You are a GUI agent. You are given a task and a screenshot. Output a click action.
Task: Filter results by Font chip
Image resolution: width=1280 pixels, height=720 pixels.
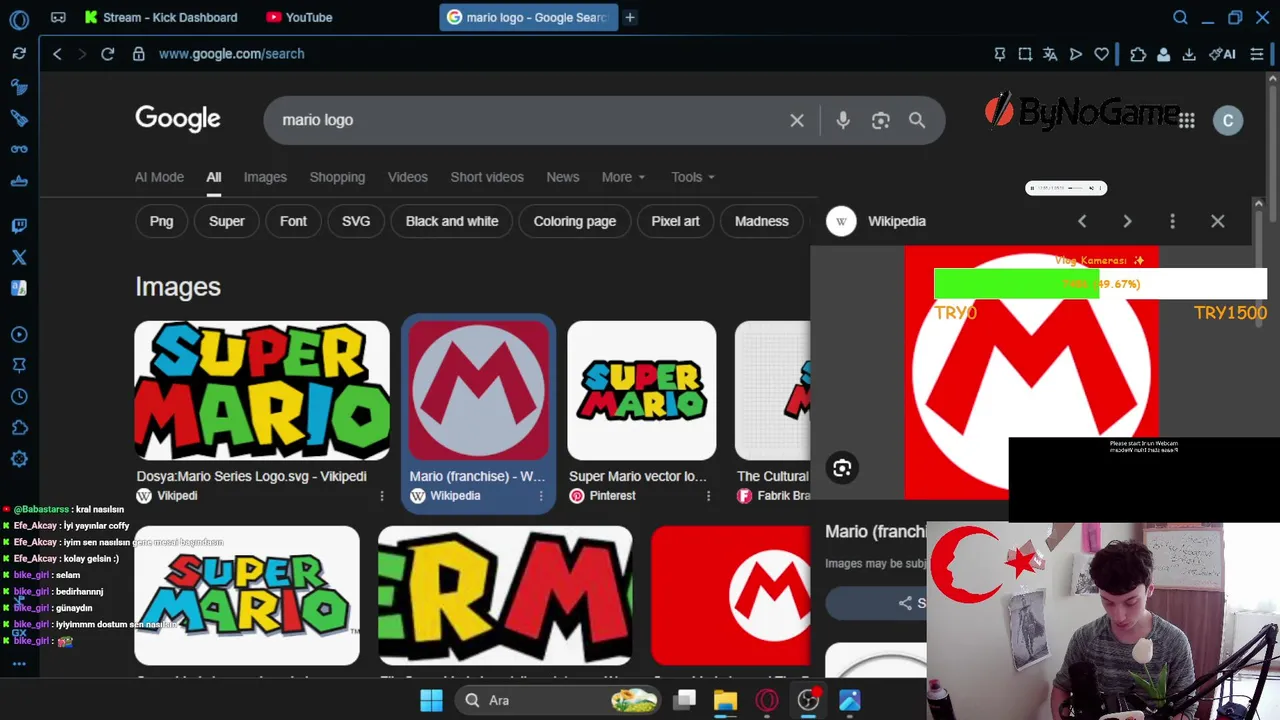click(293, 221)
